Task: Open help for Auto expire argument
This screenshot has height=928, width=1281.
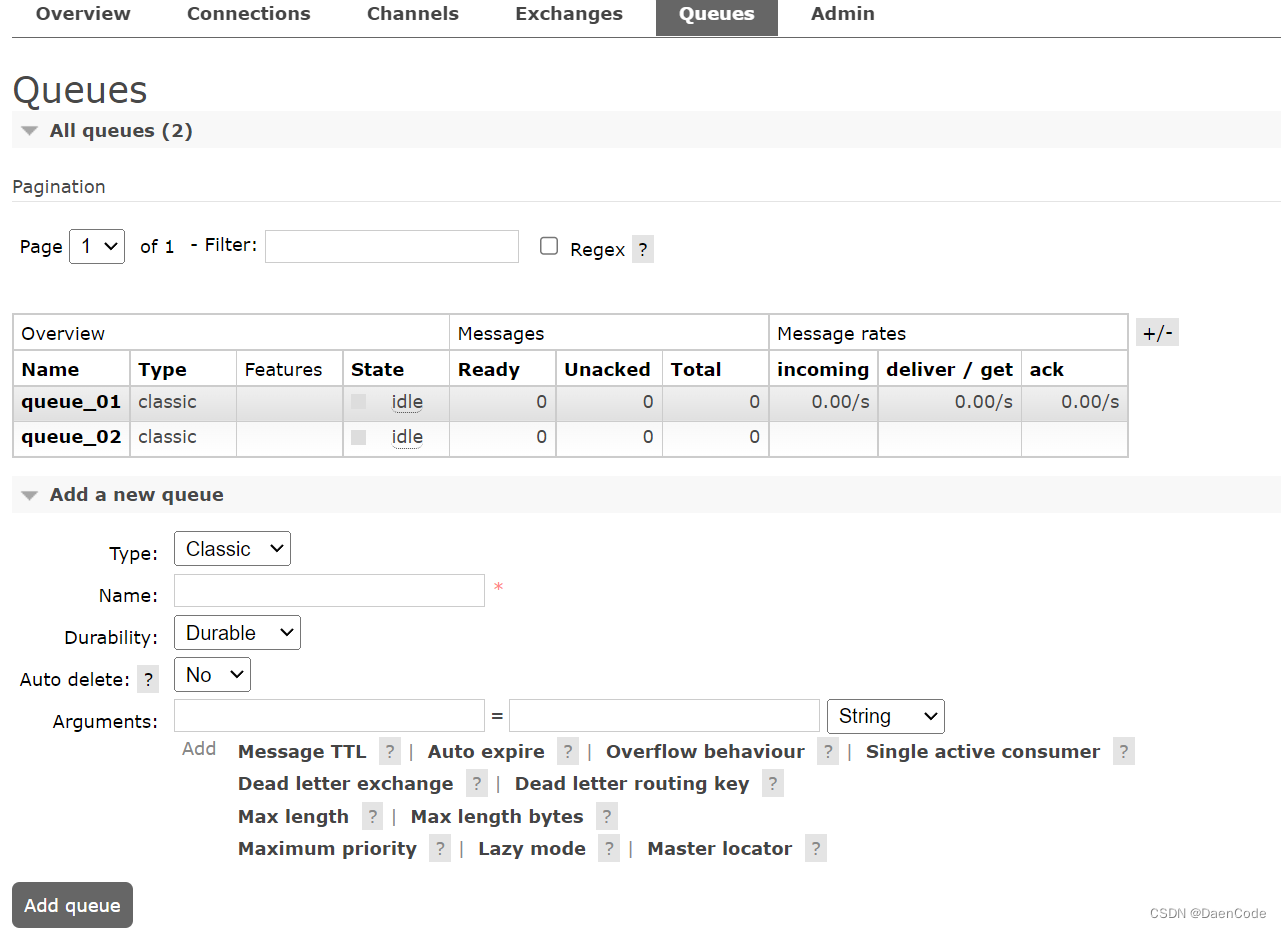Action: point(567,751)
